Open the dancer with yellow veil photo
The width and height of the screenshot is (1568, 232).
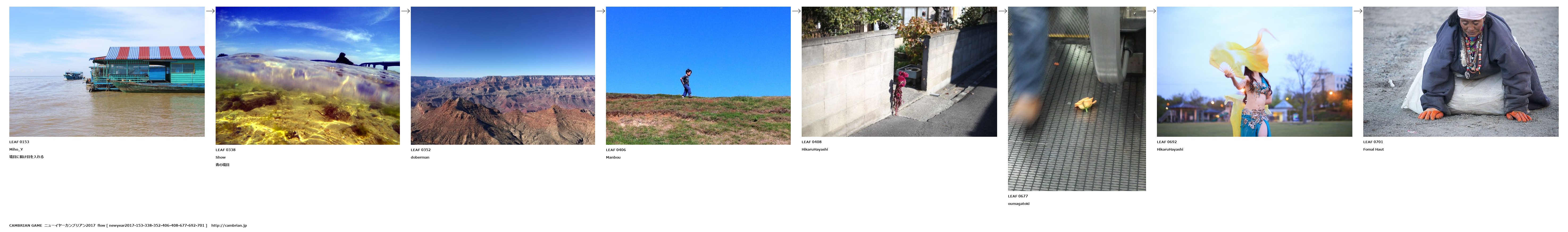click(x=1255, y=72)
